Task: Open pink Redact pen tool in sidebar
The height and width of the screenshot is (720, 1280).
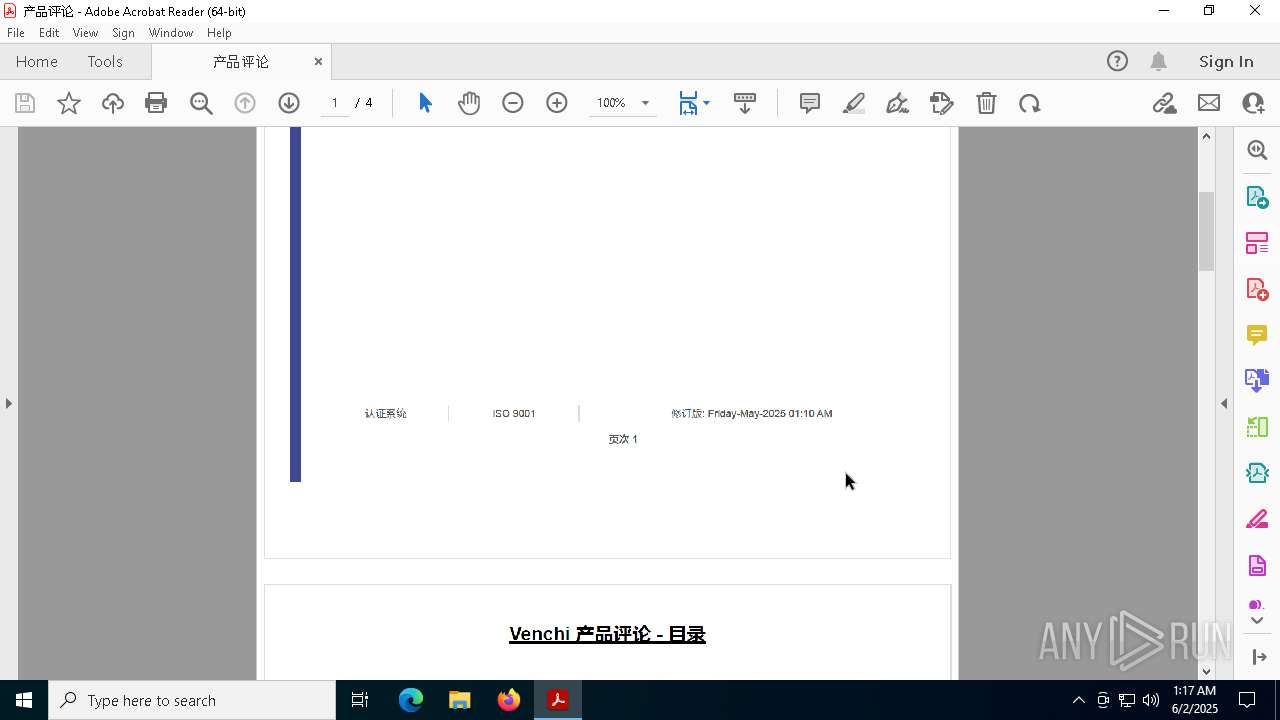Action: pos(1257,520)
